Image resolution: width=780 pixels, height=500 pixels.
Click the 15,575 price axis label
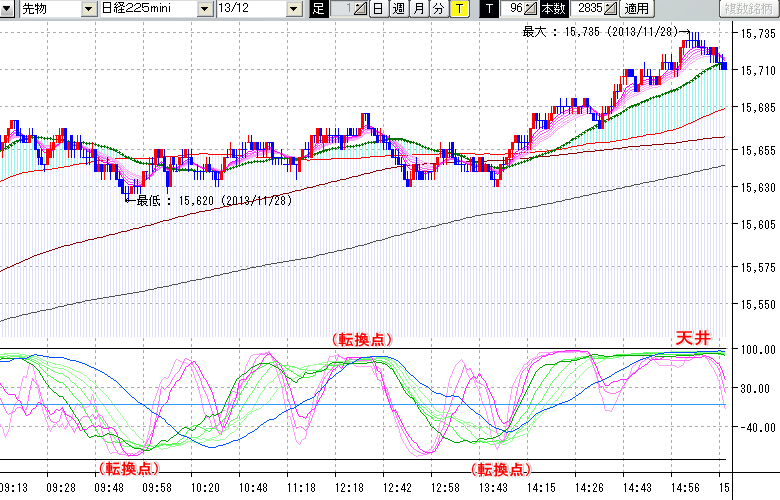coord(758,268)
